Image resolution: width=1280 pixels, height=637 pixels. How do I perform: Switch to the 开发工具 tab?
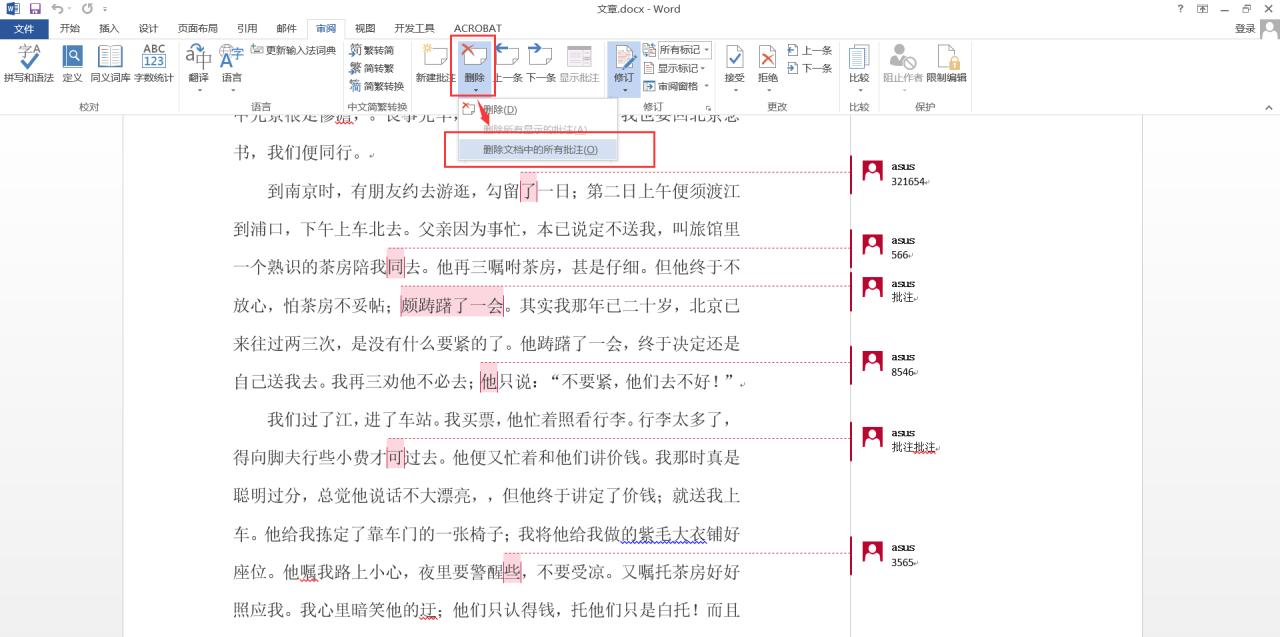coord(414,29)
